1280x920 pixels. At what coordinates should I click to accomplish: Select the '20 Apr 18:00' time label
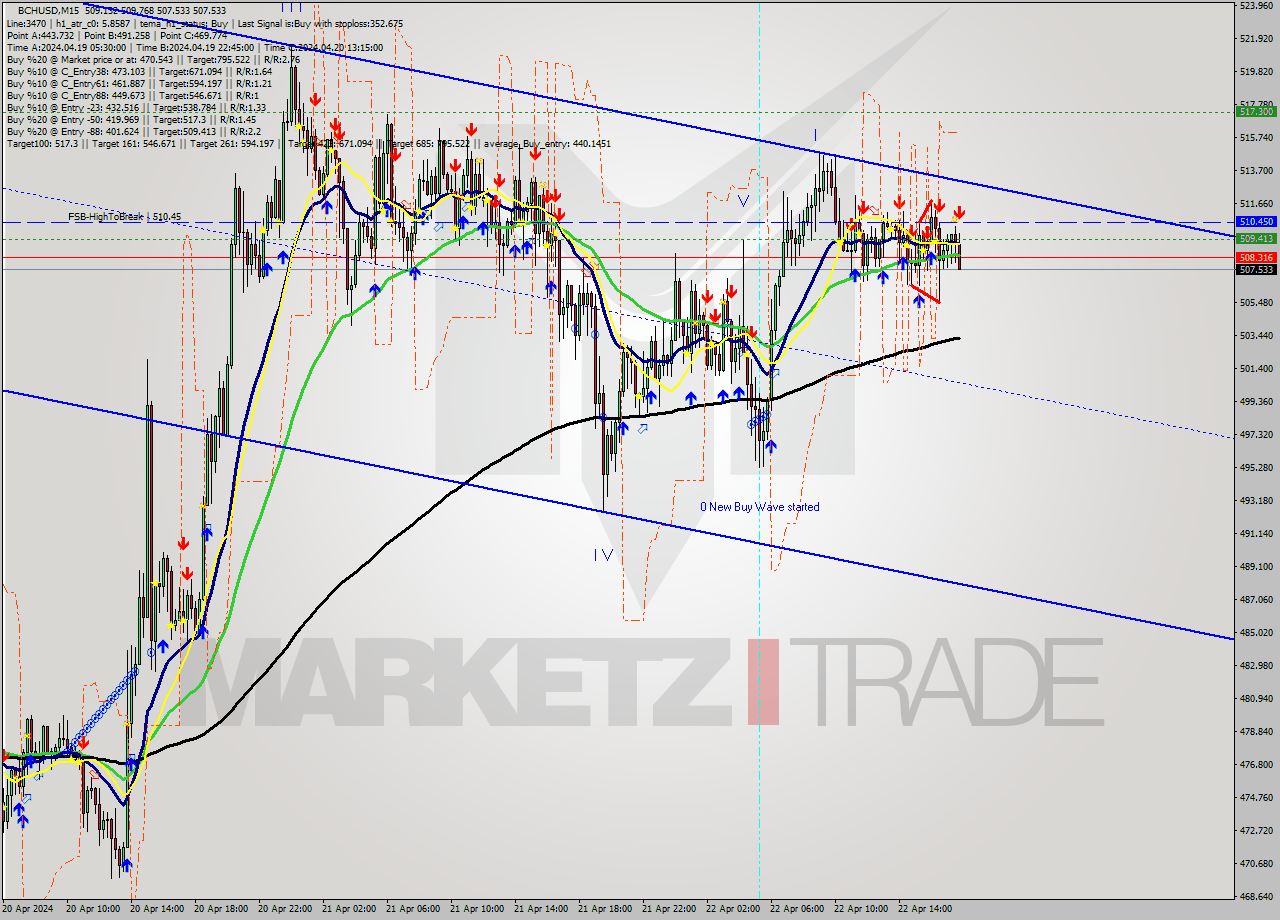(222, 910)
